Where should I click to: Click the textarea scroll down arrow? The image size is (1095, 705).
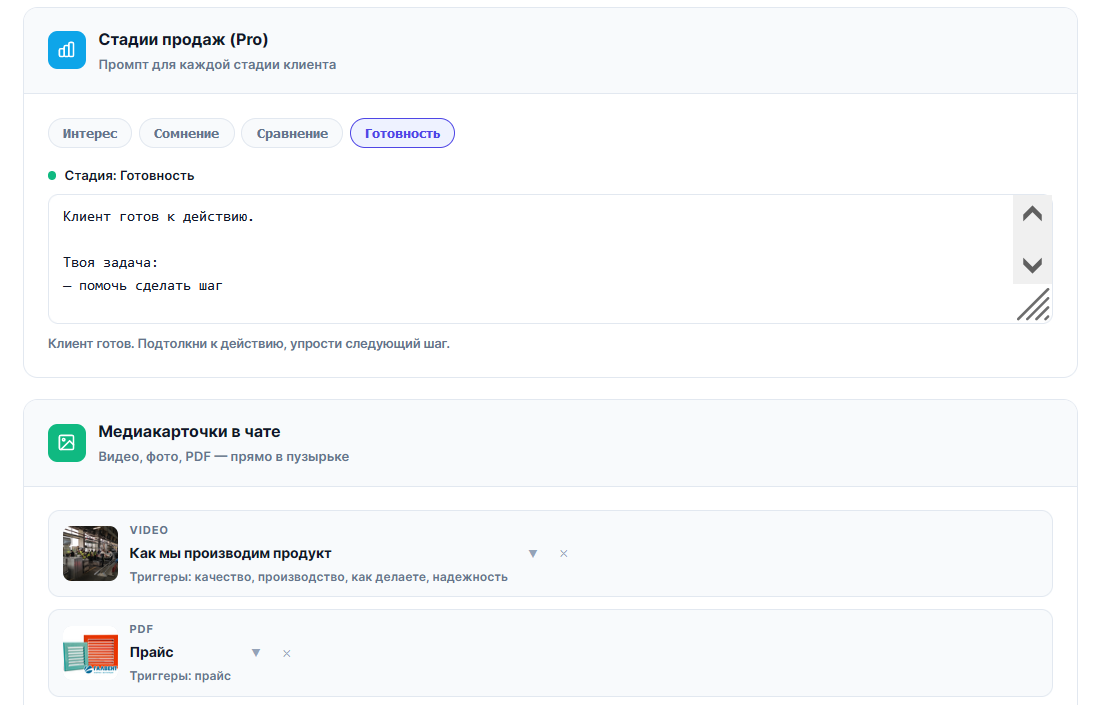[x=1032, y=265]
